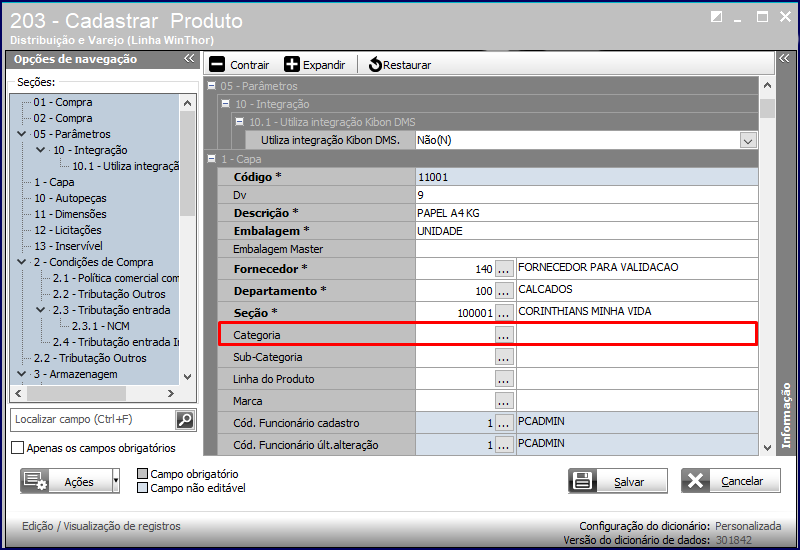Select 02 - Compra section
The image size is (800, 550).
coord(63,118)
